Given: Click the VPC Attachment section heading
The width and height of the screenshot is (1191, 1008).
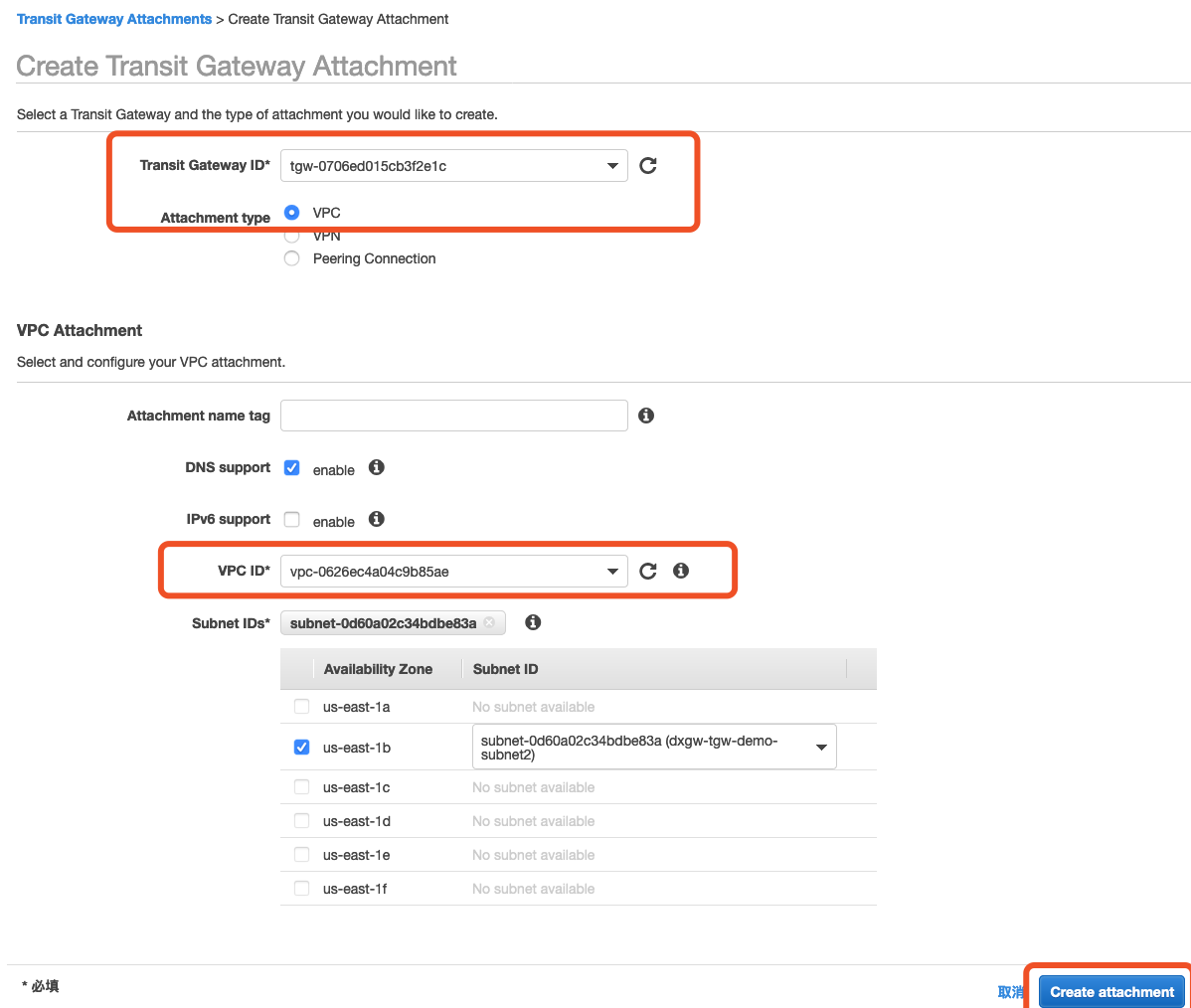Looking at the screenshot, I should coord(79,330).
